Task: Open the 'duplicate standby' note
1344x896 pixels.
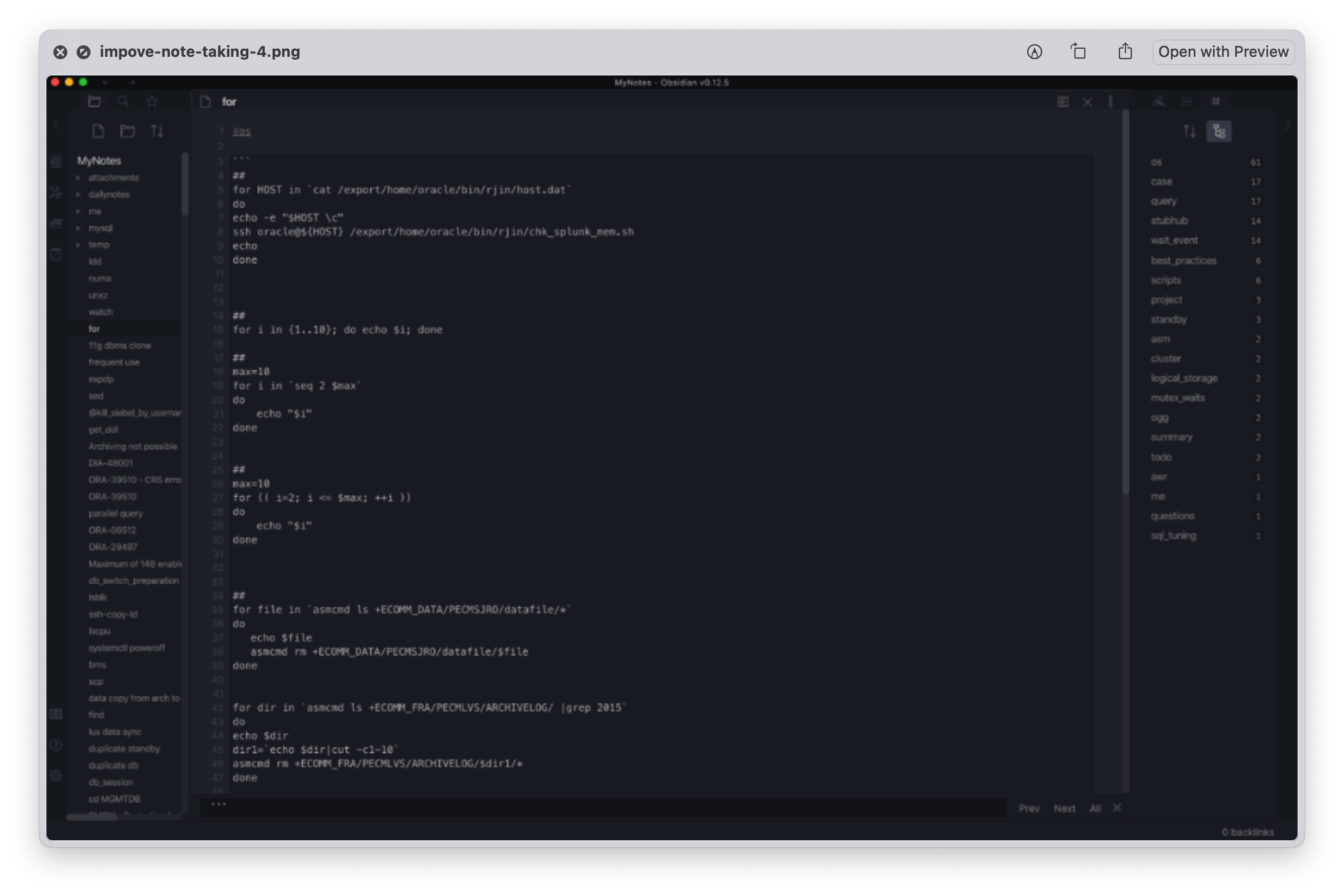Action: [x=124, y=749]
